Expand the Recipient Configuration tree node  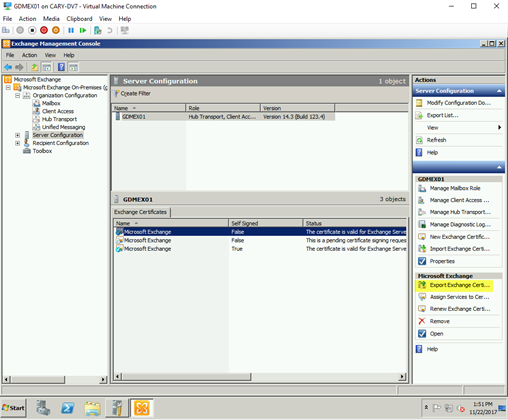(18, 143)
